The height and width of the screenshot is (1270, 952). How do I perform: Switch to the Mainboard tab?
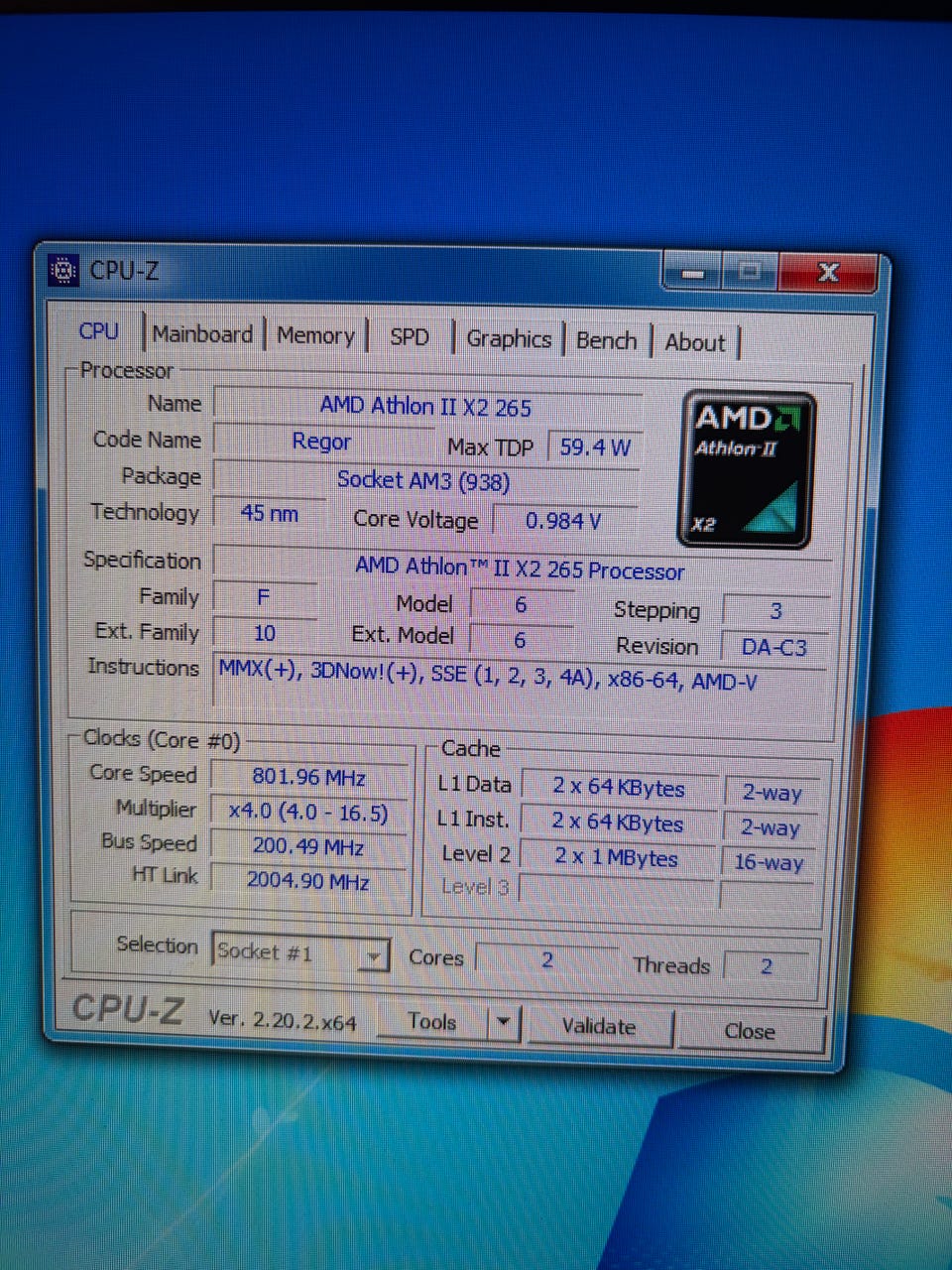pyautogui.click(x=203, y=334)
